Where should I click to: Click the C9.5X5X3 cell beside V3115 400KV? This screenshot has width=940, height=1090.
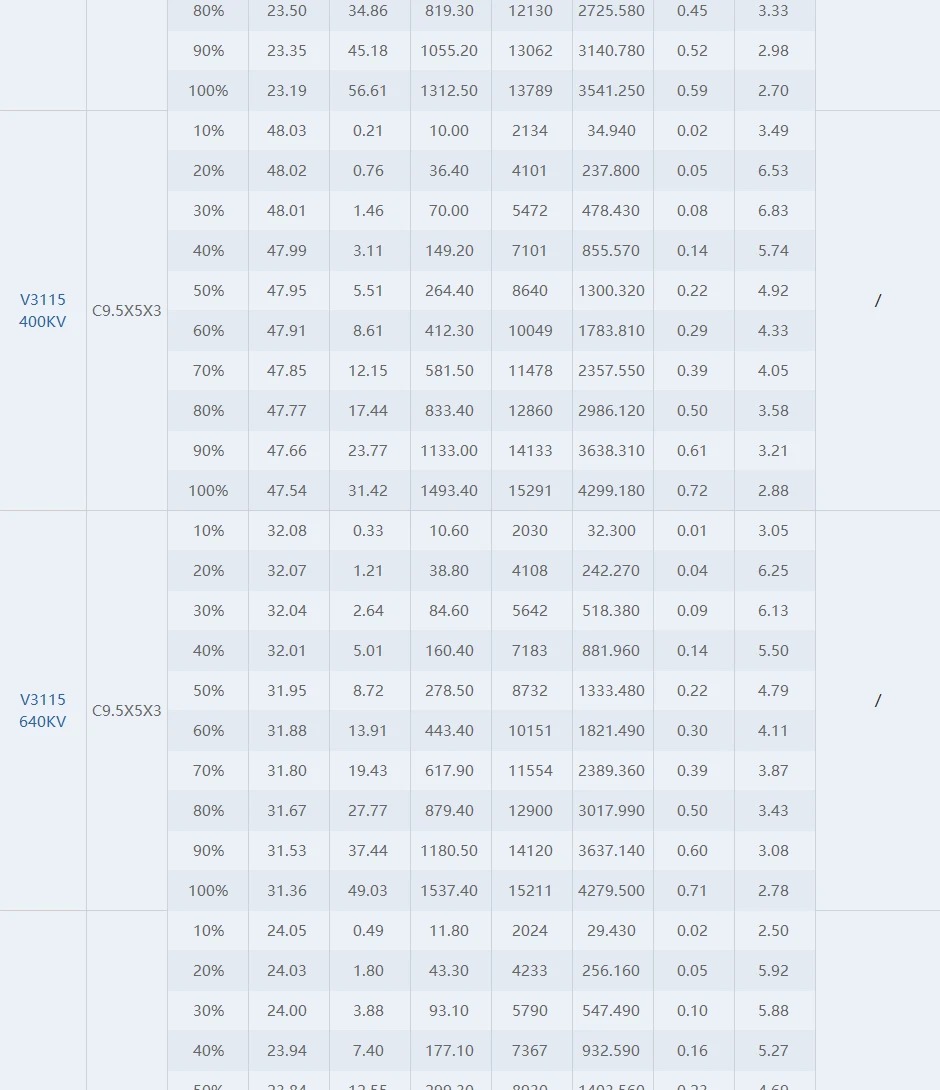point(127,311)
